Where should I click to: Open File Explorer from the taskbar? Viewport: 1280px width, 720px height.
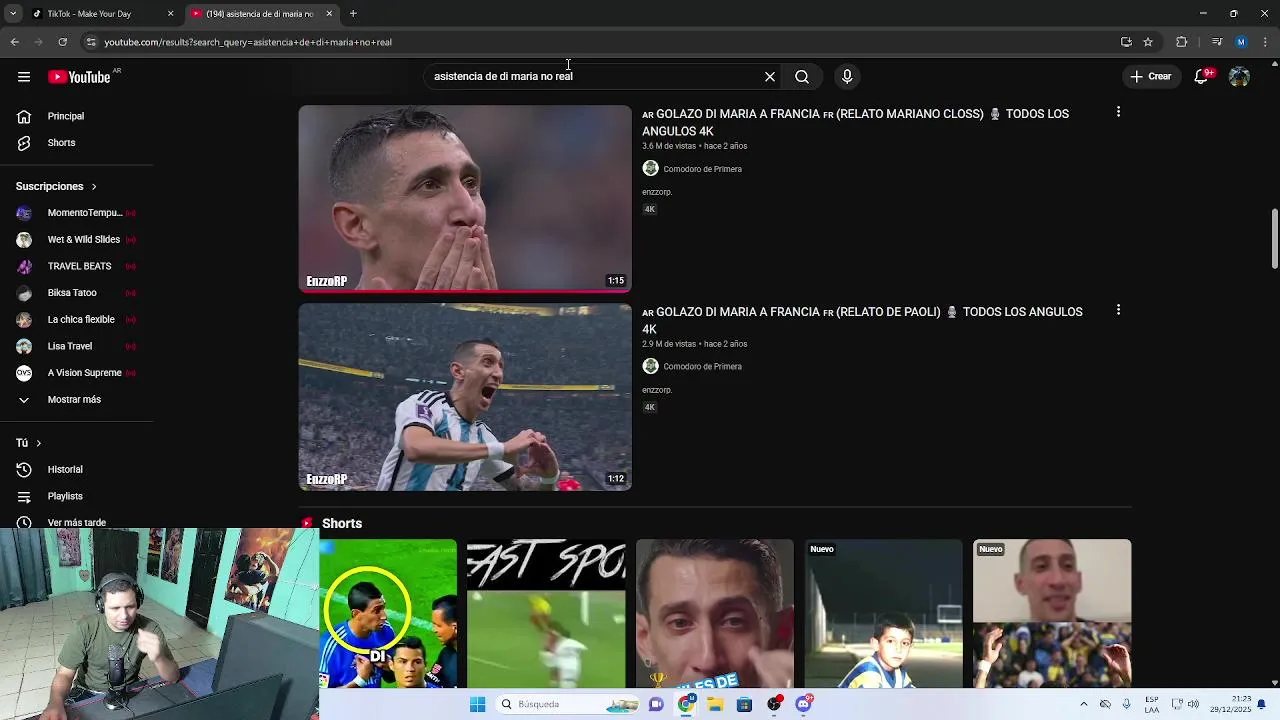[x=715, y=704]
